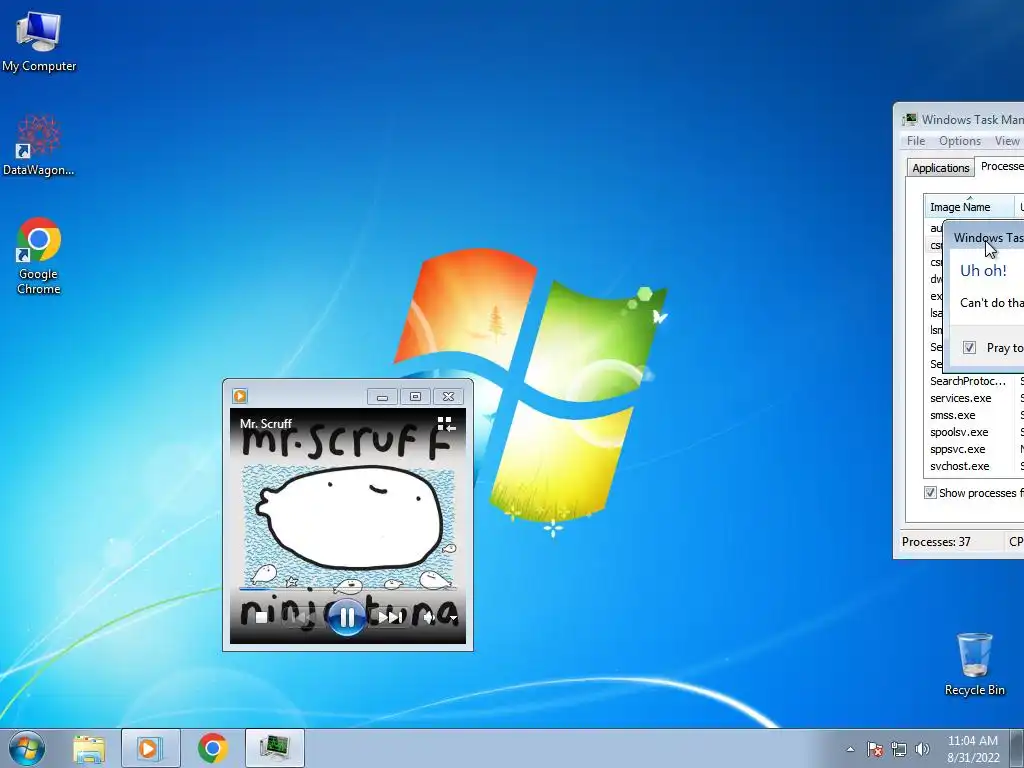Switch media player to Library view
1024x768 pixels.
point(446,424)
